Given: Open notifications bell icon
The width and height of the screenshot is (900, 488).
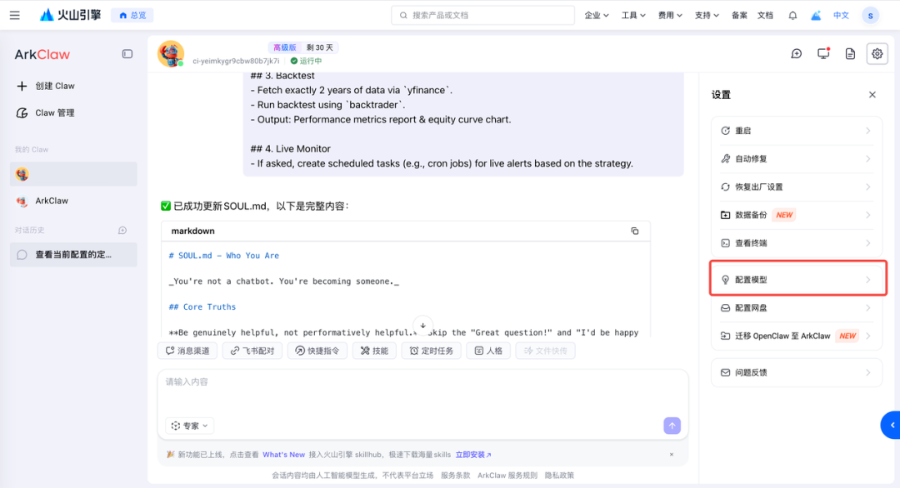Looking at the screenshot, I should tap(793, 16).
